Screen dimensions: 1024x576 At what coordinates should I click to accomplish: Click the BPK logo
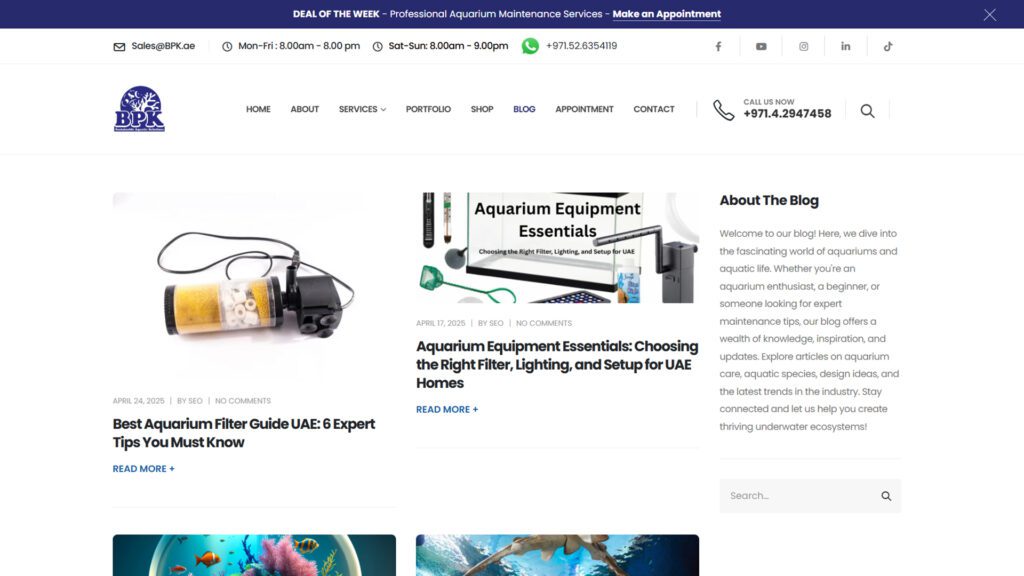[x=139, y=109]
